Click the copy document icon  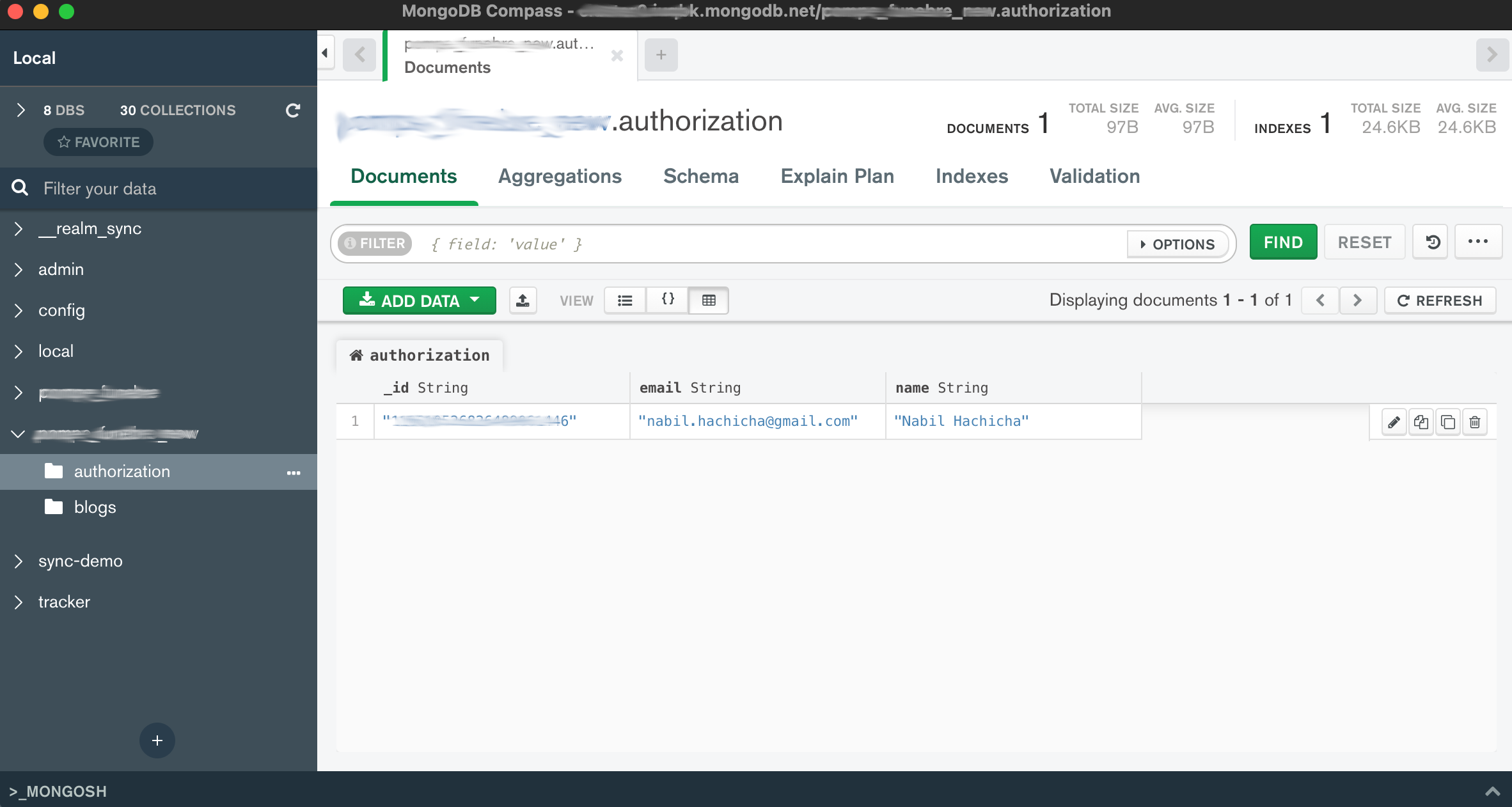(x=1421, y=422)
